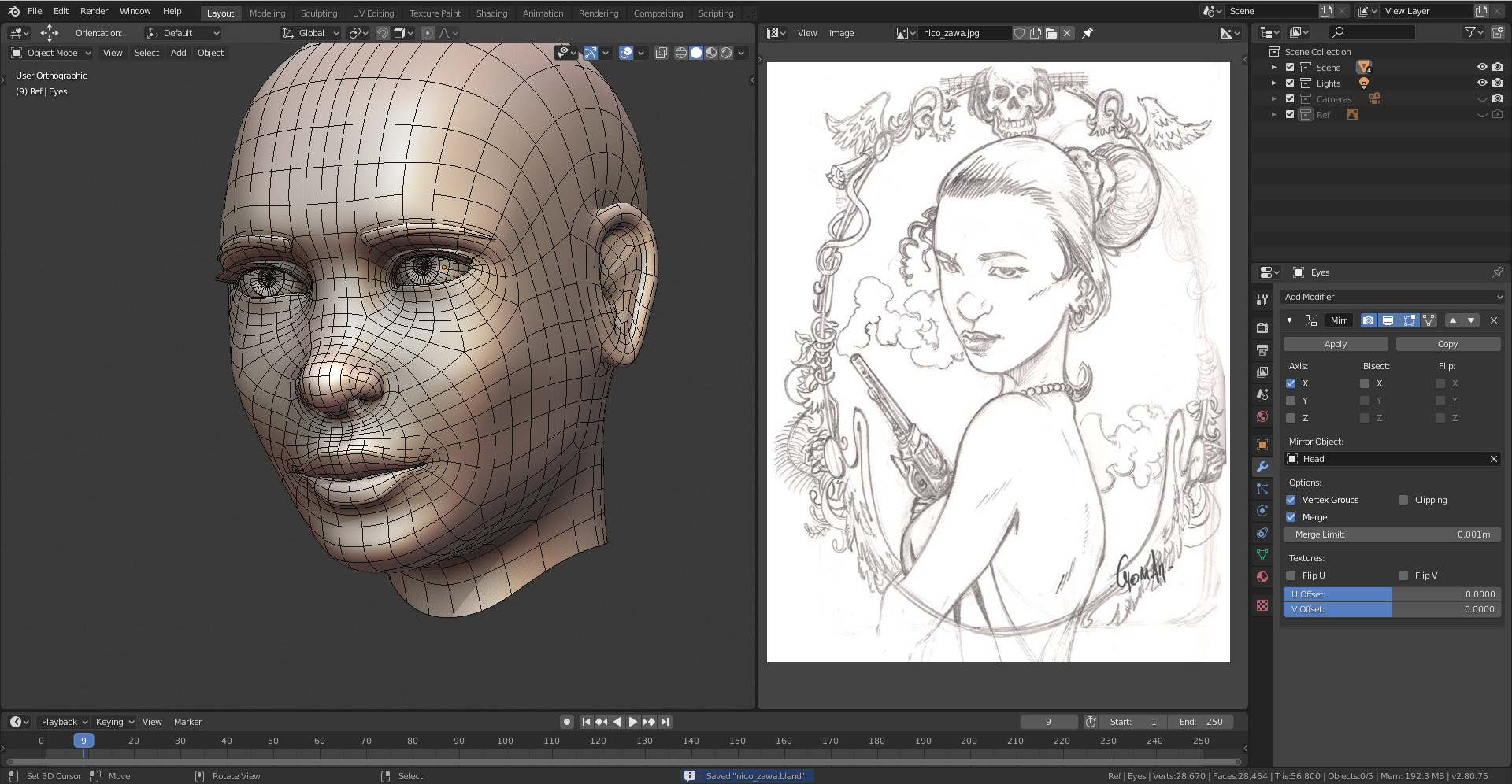The image size is (1512, 784).
Task: Enable Flip U texture option
Action: 1291,575
